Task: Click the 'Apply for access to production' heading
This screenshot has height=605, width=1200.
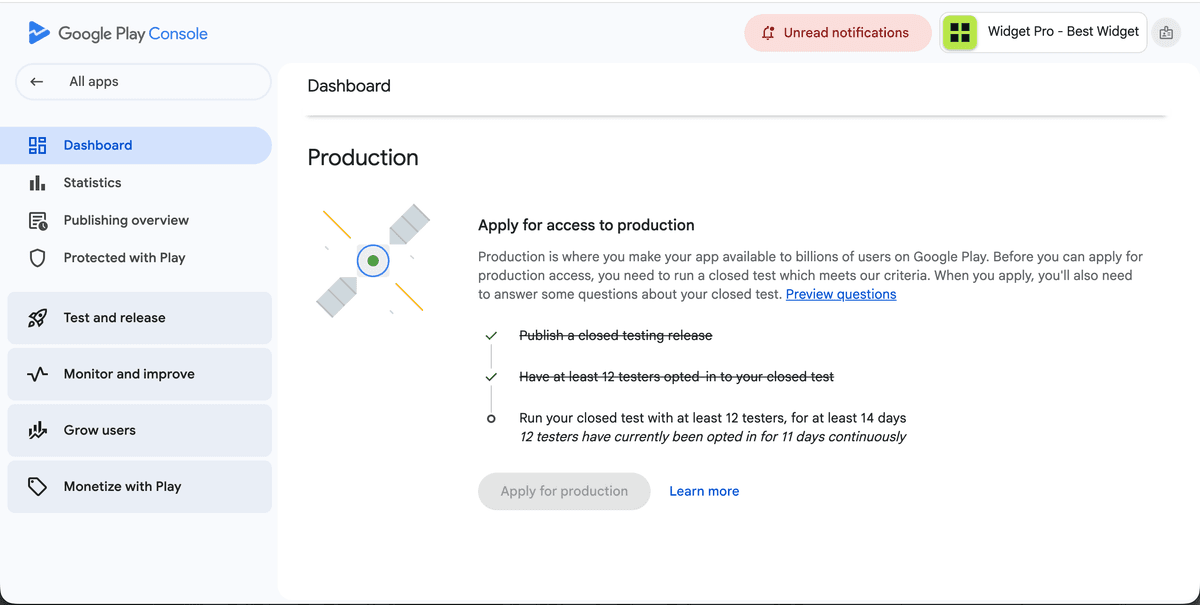Action: click(x=586, y=225)
